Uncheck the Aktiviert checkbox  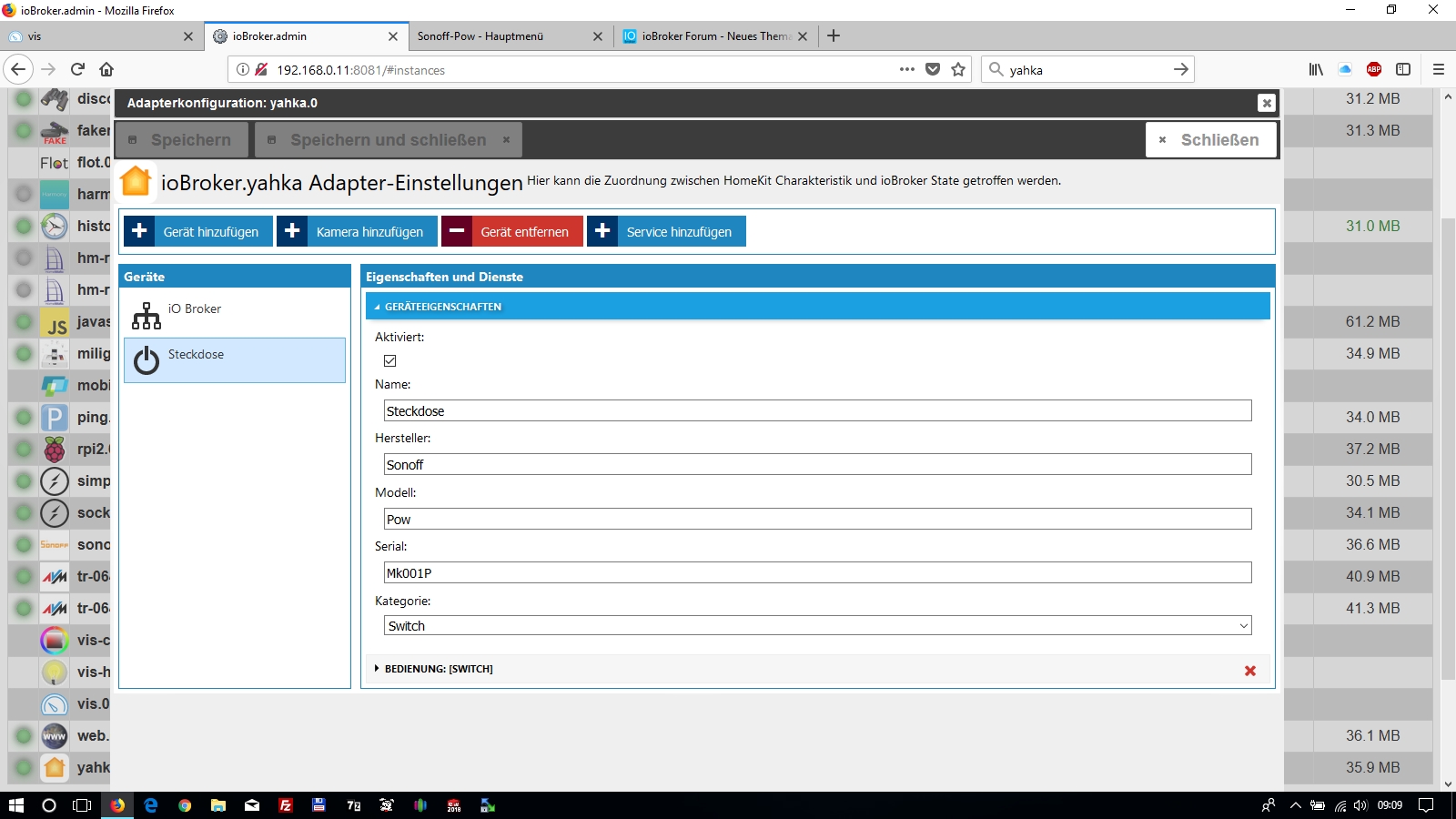[390, 360]
